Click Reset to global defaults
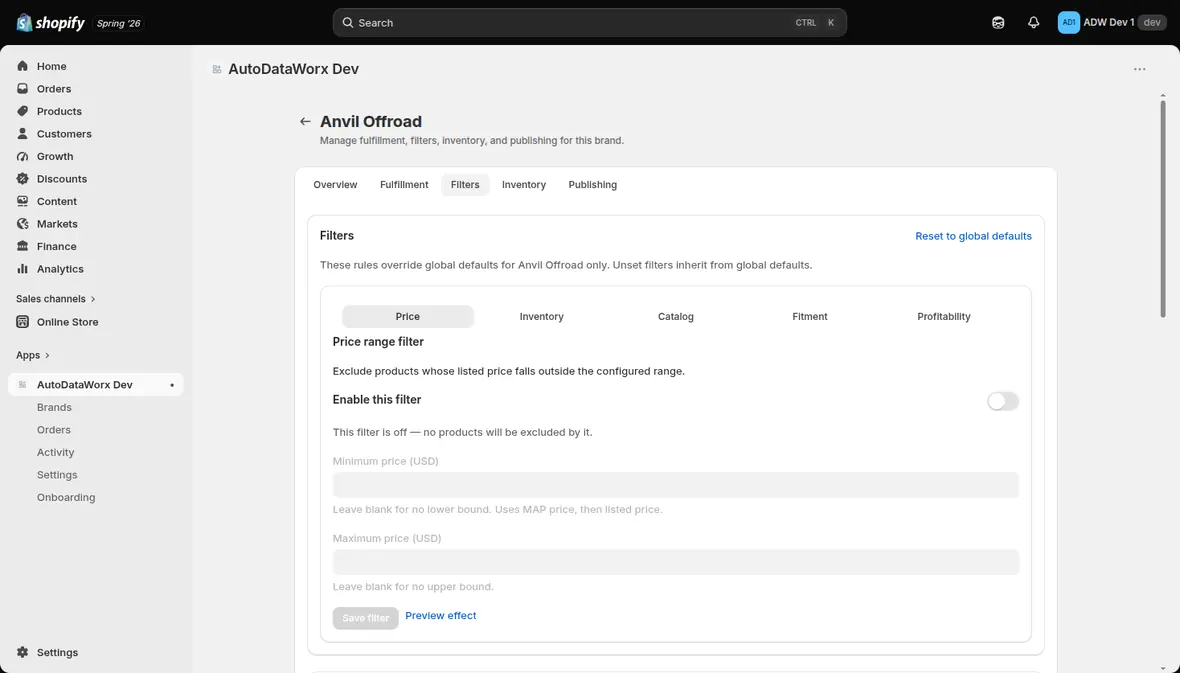 coord(973,236)
